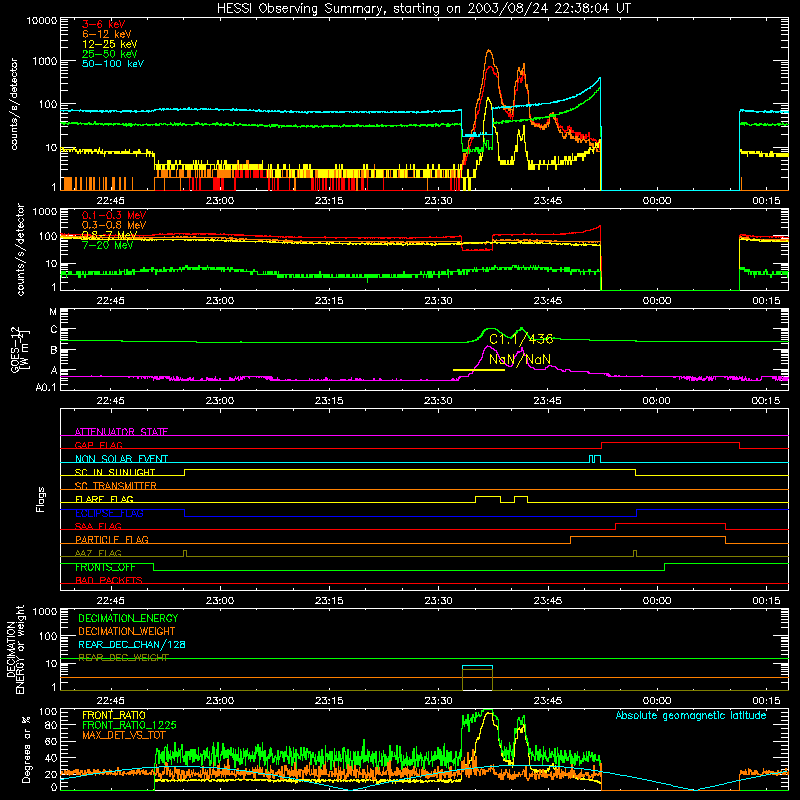Image resolution: width=800 pixels, height=800 pixels.
Task: Select the SAA_FLAG label
Action: 98,526
